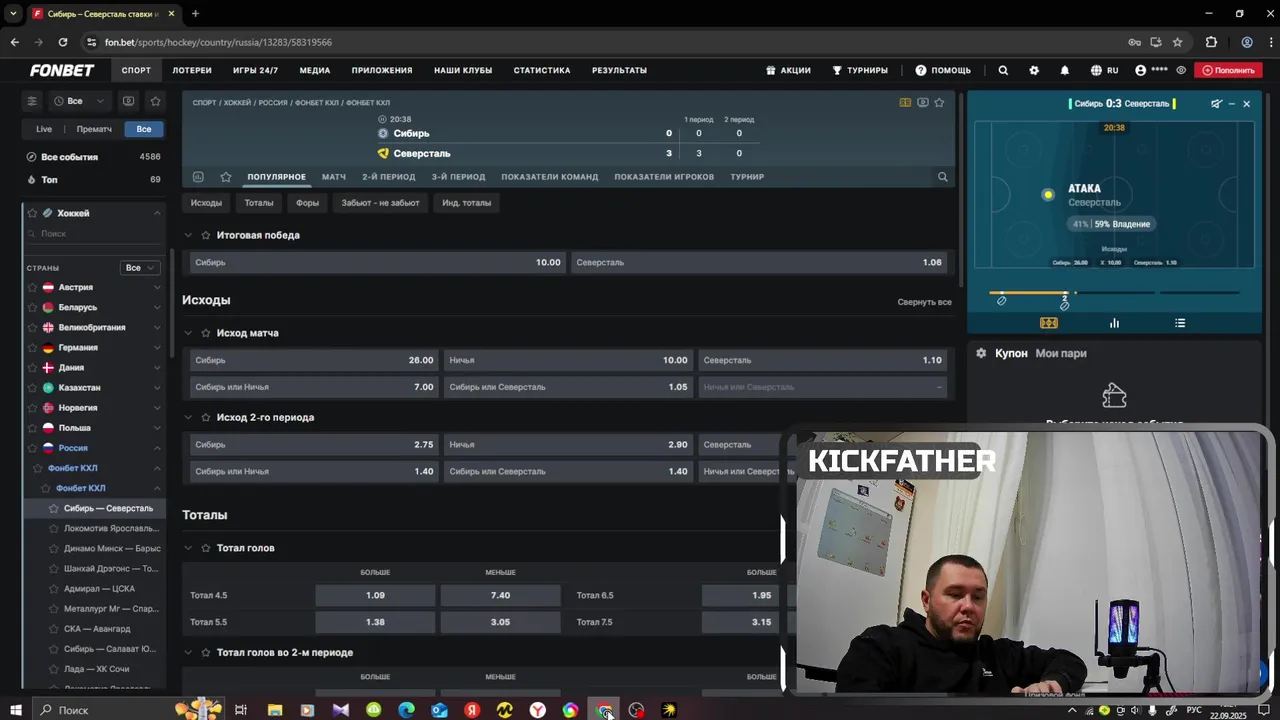This screenshot has height=720, width=1280.
Task: Collapse the Итоговая победа market
Action: pyautogui.click(x=188, y=235)
